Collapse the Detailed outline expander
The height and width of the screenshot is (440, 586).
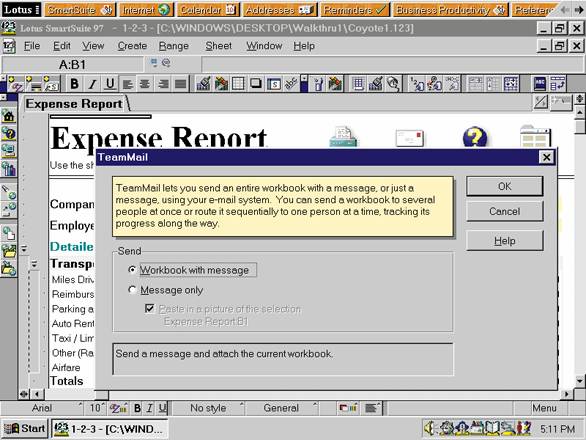click(24, 248)
